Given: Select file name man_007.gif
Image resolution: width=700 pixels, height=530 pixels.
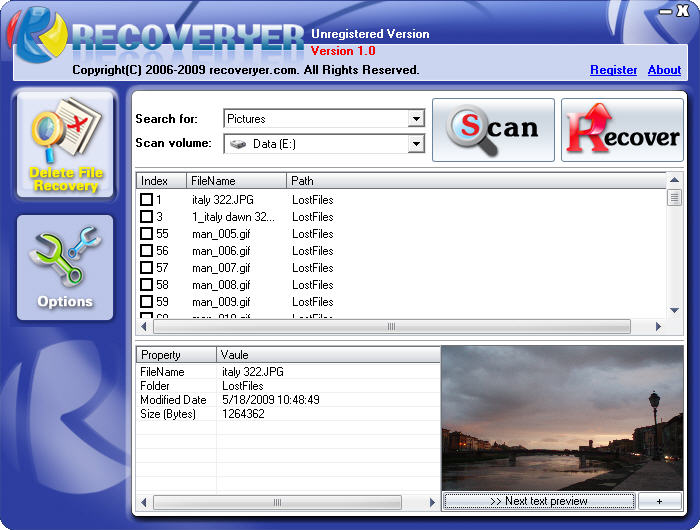Looking at the screenshot, I should [221, 267].
